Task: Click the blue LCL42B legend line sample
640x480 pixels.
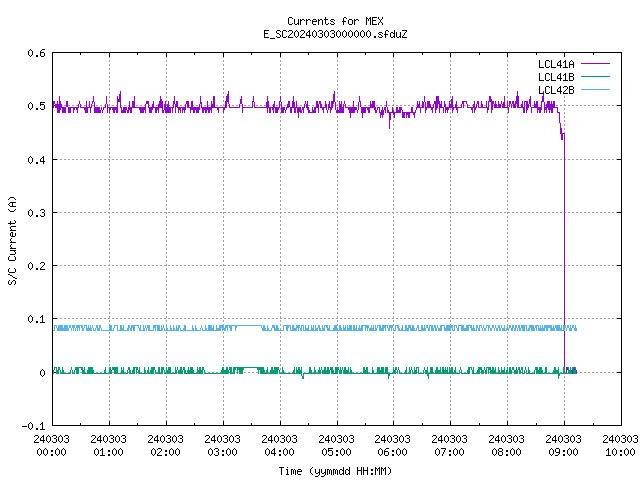Action: (x=595, y=89)
